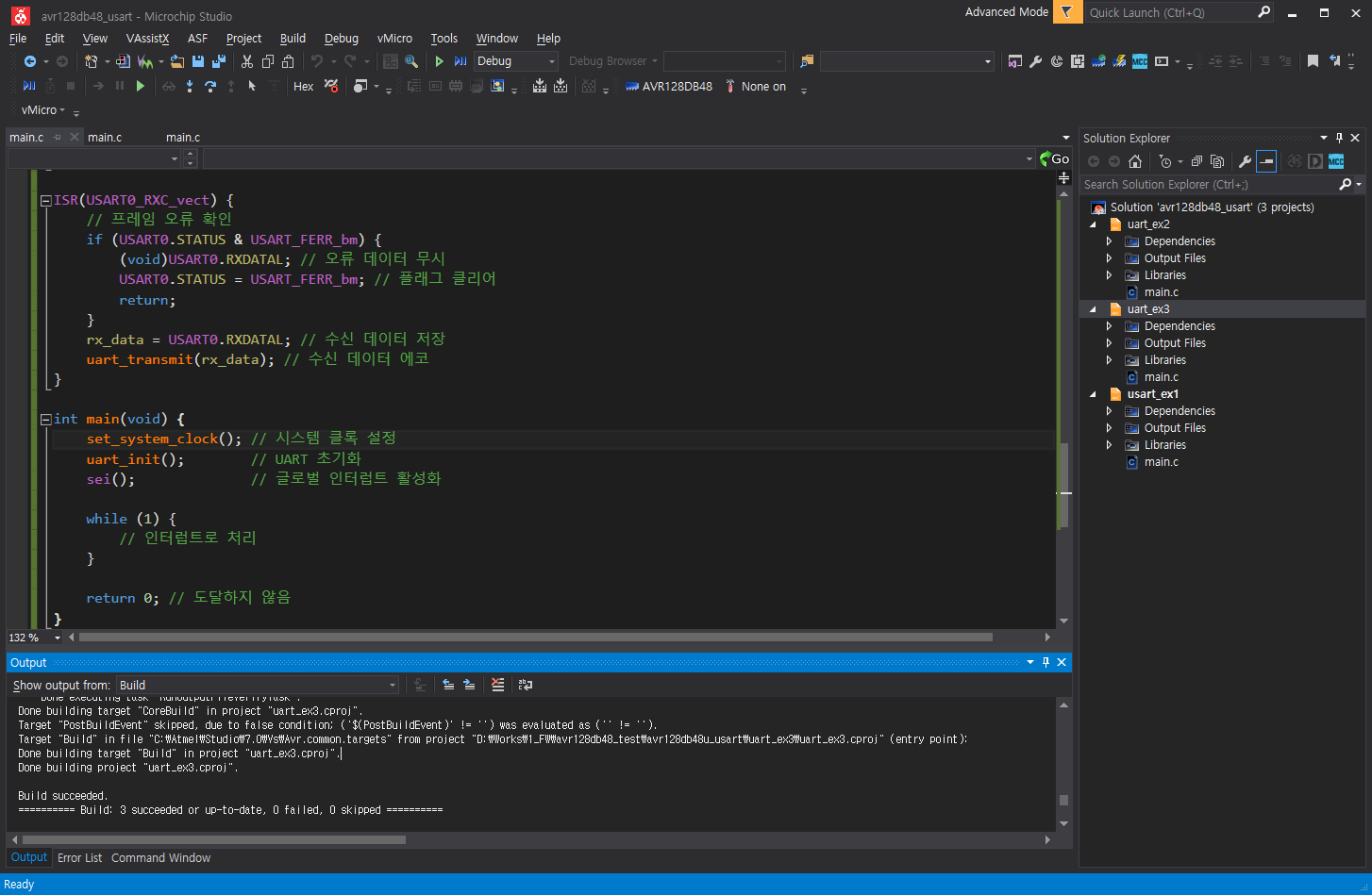This screenshot has height=895, width=1372.
Task: Click the editor vertical scrollbar thumb
Action: point(1063,486)
